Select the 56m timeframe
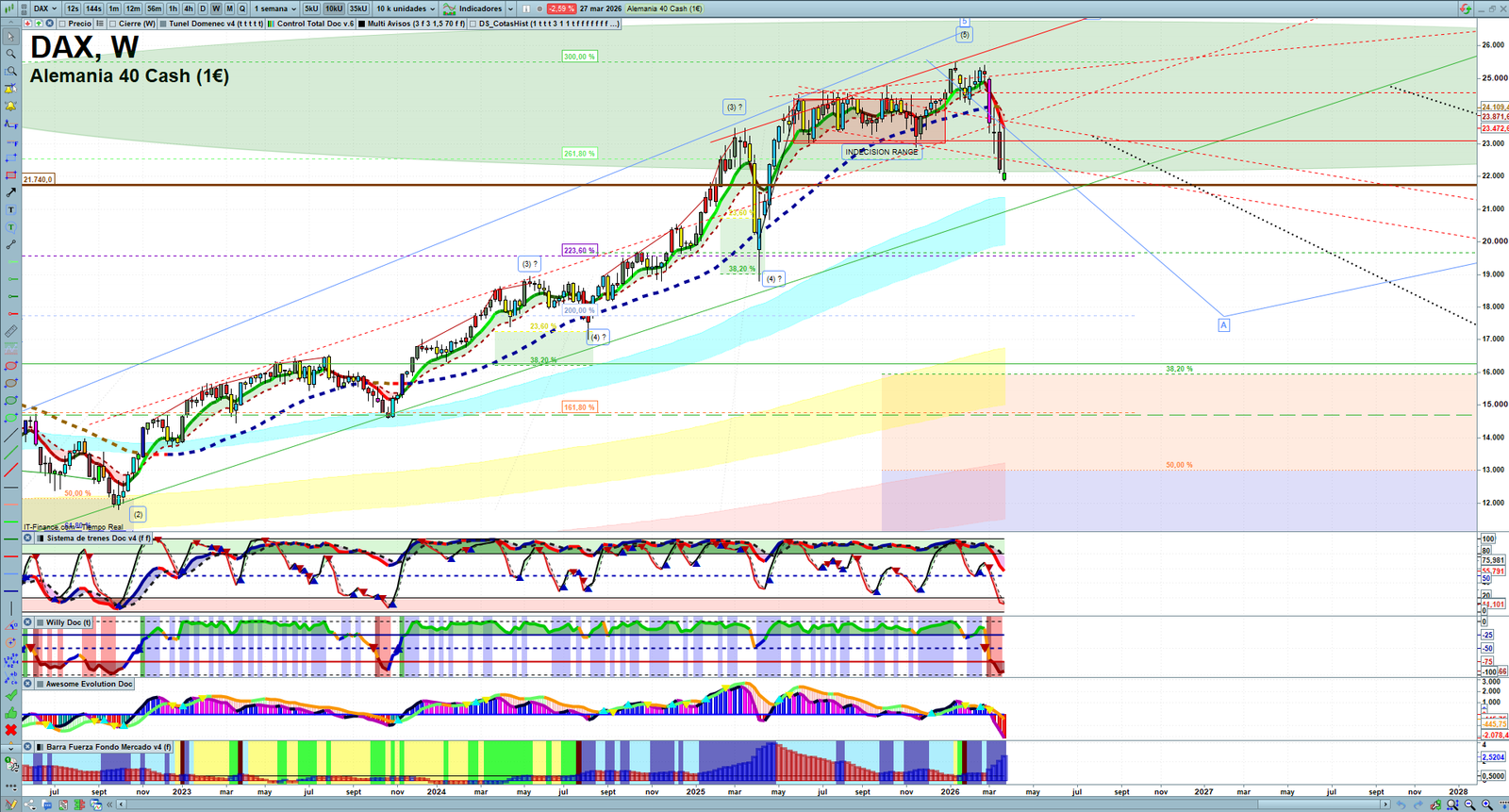 pos(155,8)
